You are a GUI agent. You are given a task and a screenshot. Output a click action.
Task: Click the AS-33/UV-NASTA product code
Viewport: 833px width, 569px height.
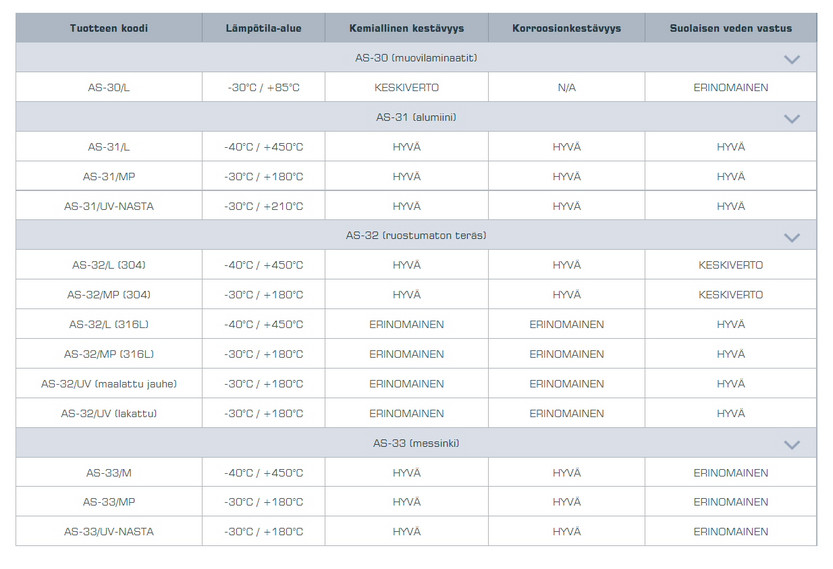point(109,531)
